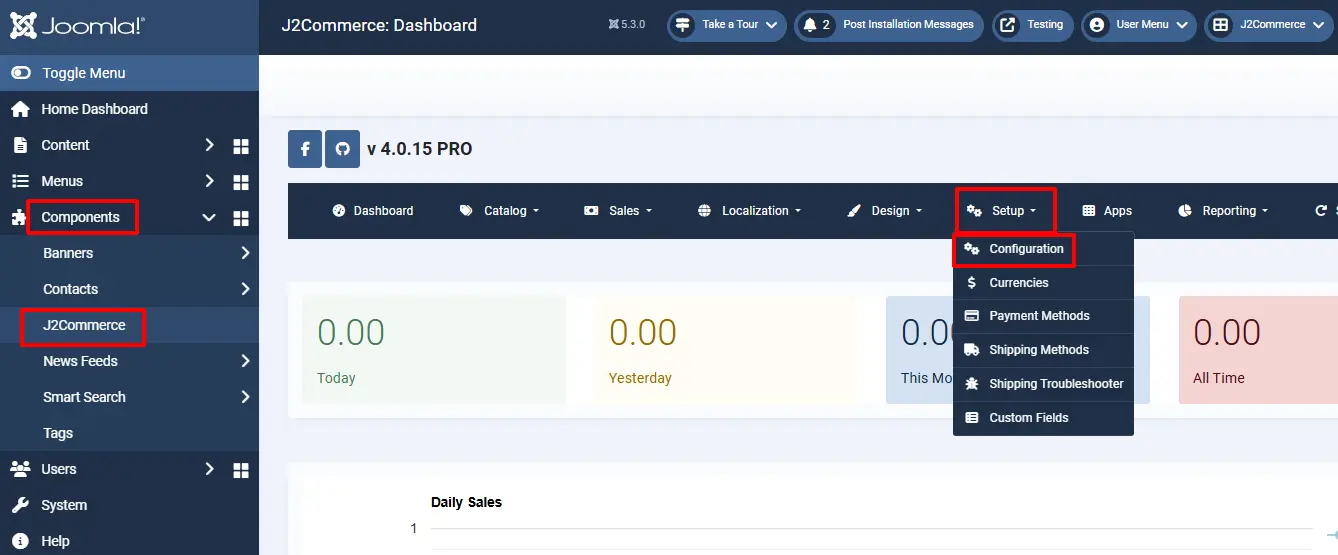Toggle the sidebar menu
Image resolution: width=1338 pixels, height=555 pixels.
pyautogui.click(x=129, y=73)
